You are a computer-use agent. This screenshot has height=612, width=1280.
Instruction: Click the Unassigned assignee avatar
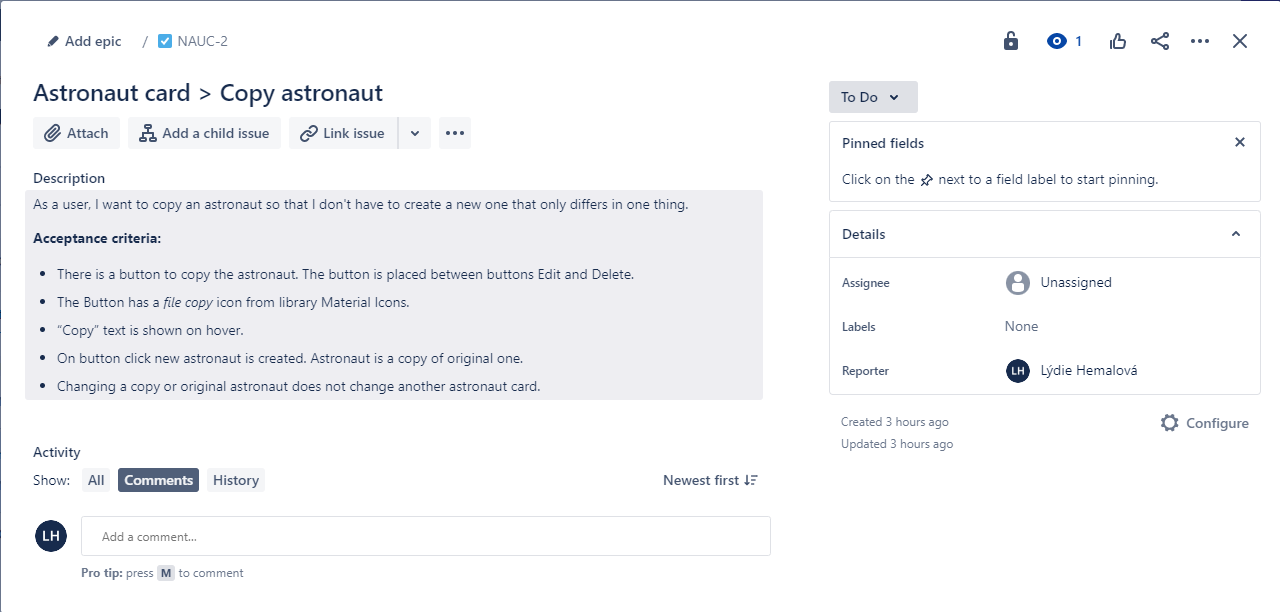point(1017,283)
